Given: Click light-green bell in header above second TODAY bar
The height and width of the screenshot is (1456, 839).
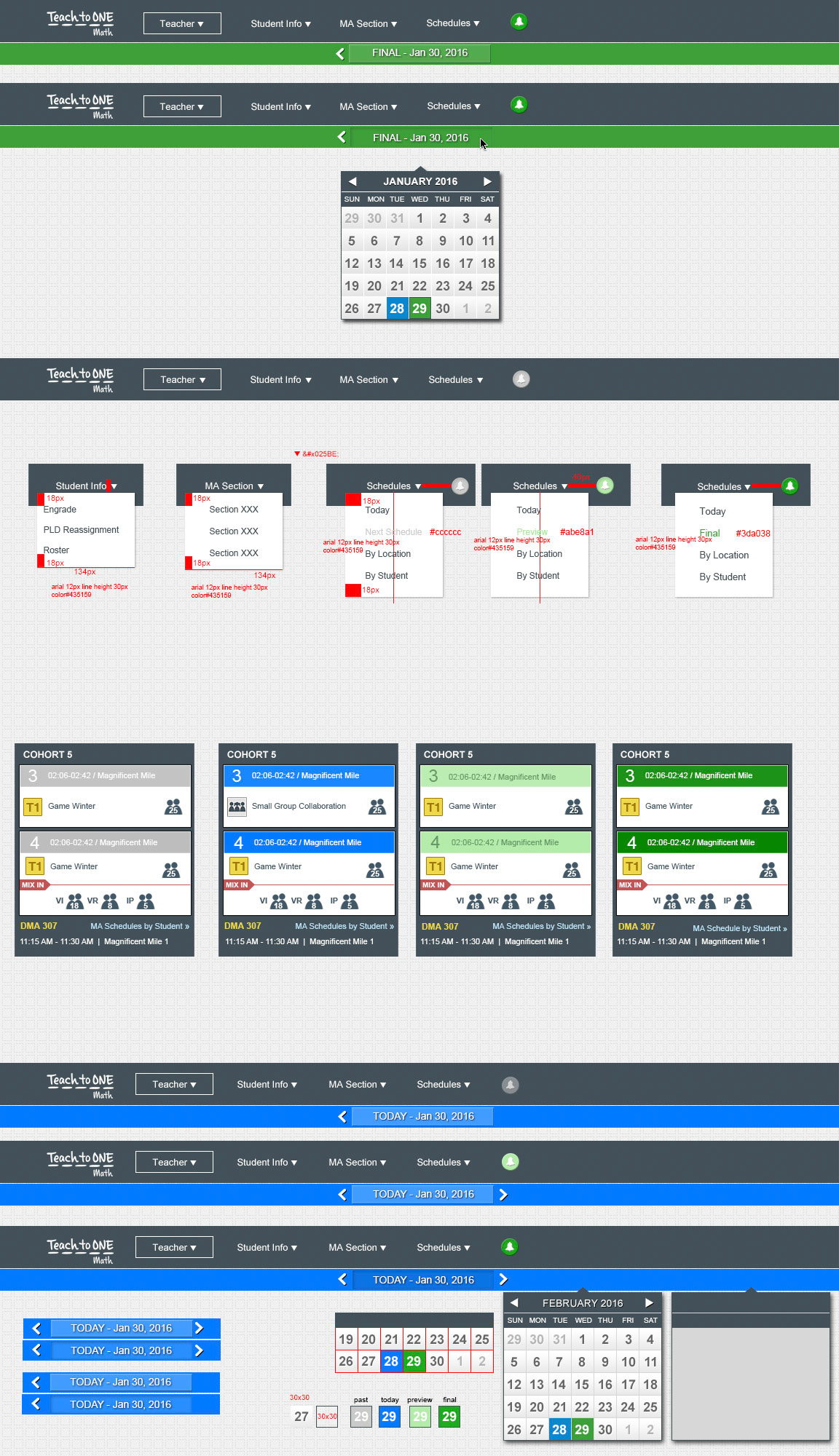Looking at the screenshot, I should [x=511, y=1162].
